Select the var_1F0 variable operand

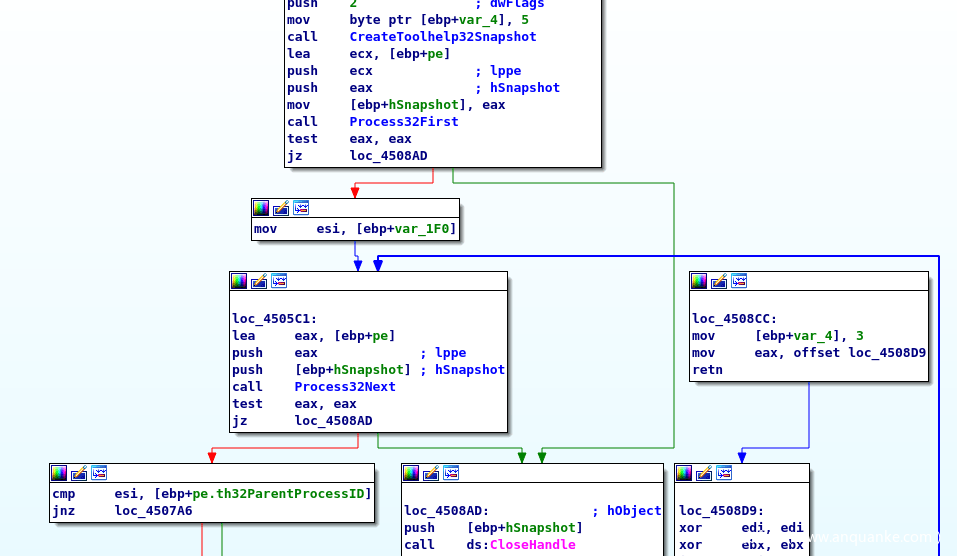(x=425, y=229)
